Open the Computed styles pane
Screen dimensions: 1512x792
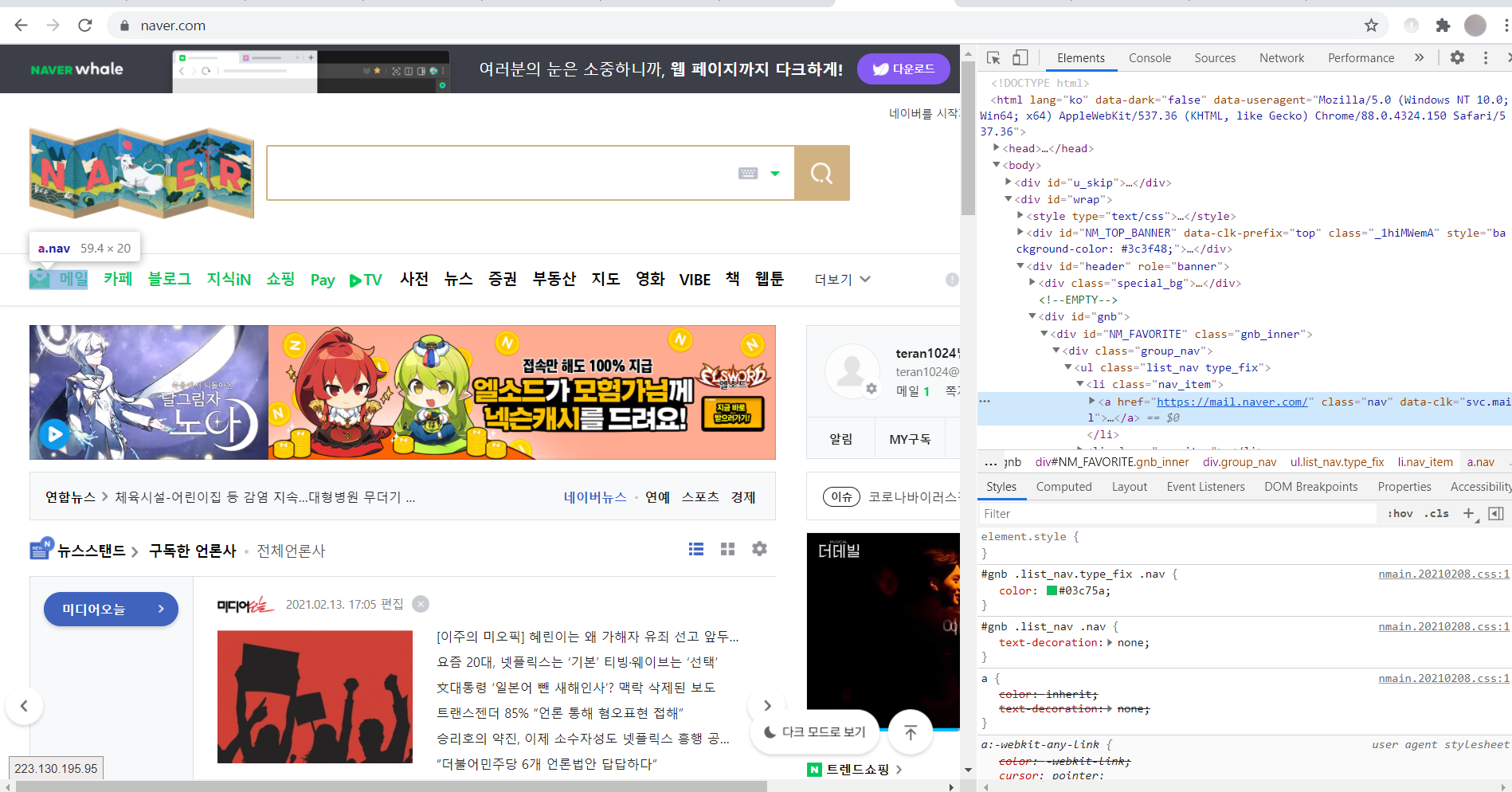[x=1063, y=487]
